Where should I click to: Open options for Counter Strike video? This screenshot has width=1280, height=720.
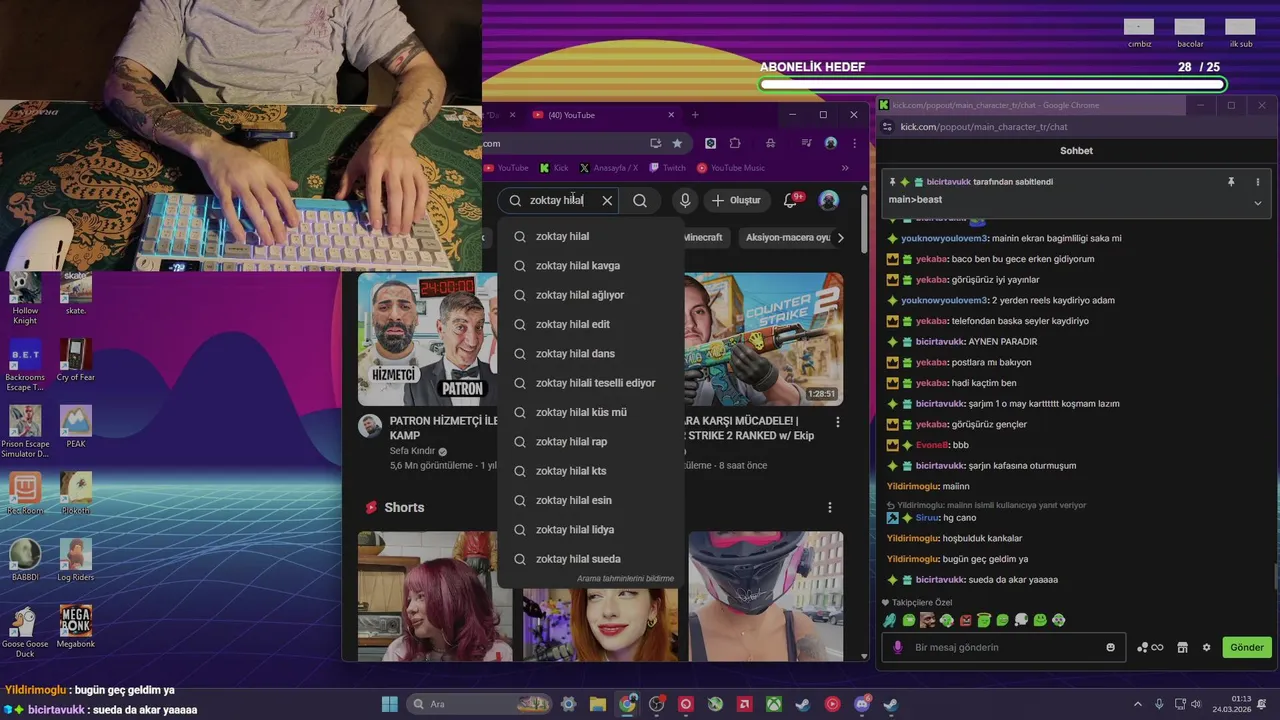tap(838, 423)
